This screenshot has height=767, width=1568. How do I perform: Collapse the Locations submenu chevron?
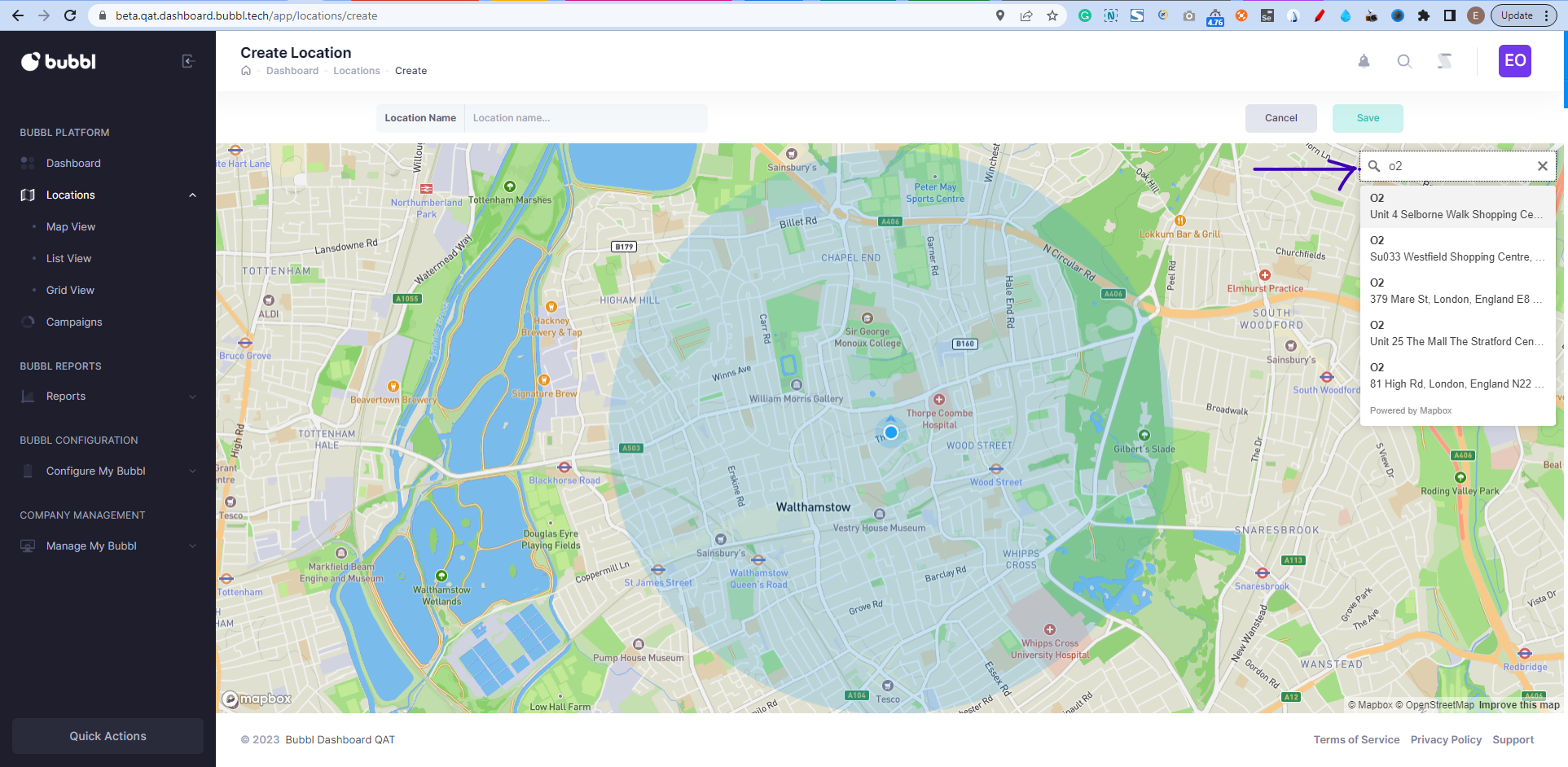click(193, 195)
